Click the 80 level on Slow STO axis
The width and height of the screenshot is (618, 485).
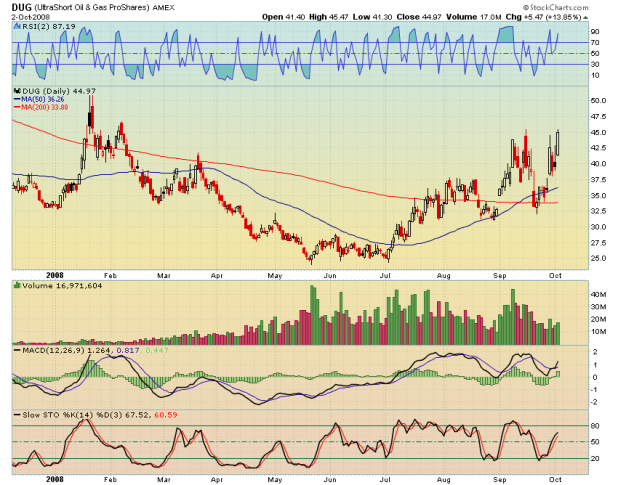click(595, 426)
